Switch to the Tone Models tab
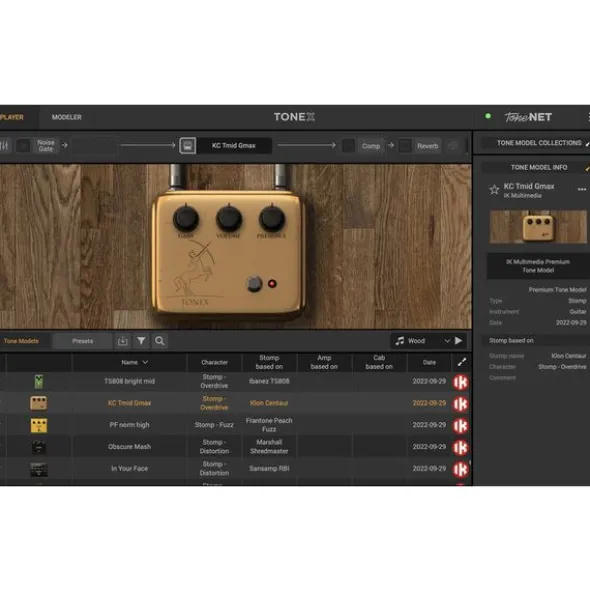 (21, 341)
